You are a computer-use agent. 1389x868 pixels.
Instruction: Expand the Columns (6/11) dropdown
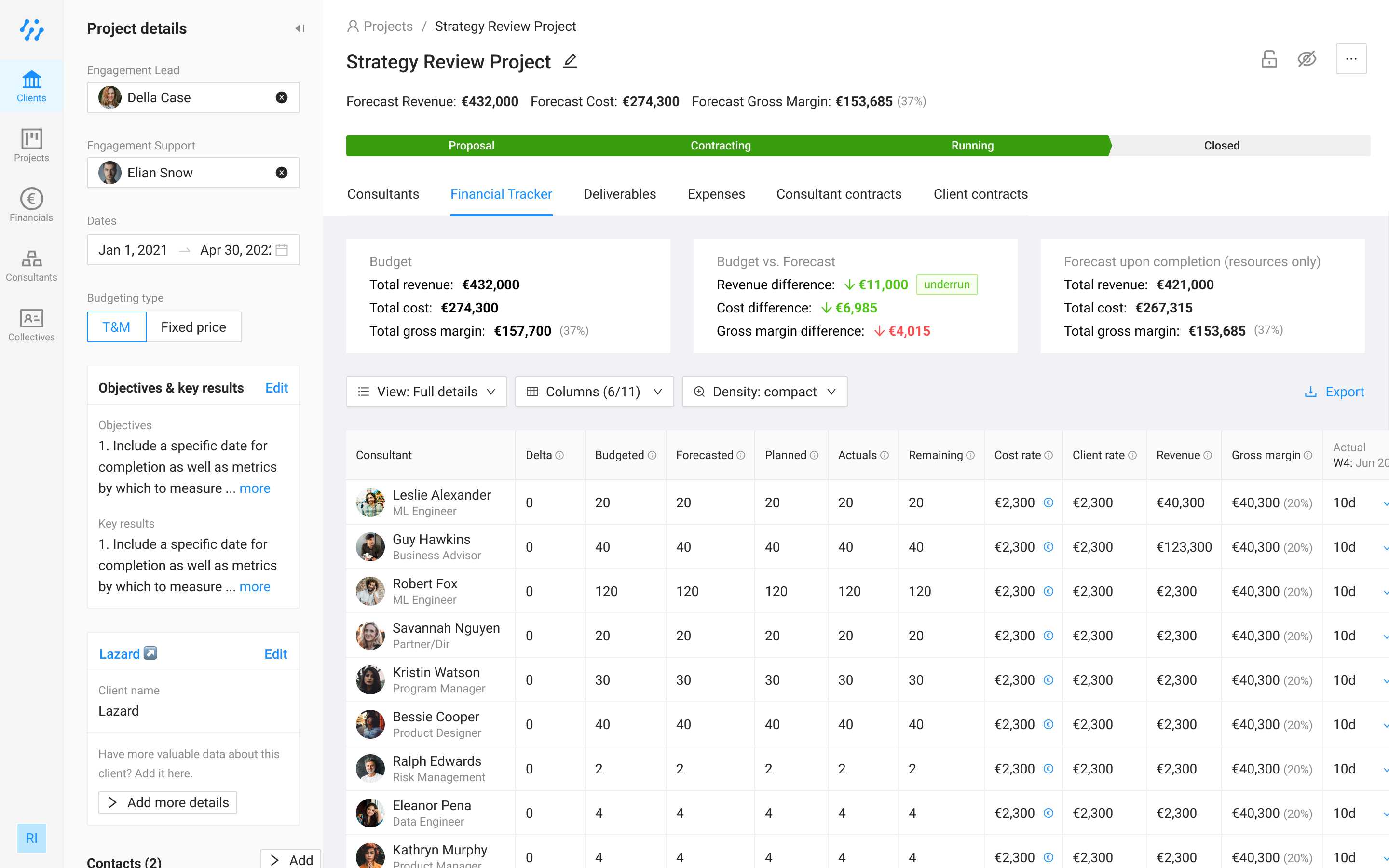pos(594,392)
